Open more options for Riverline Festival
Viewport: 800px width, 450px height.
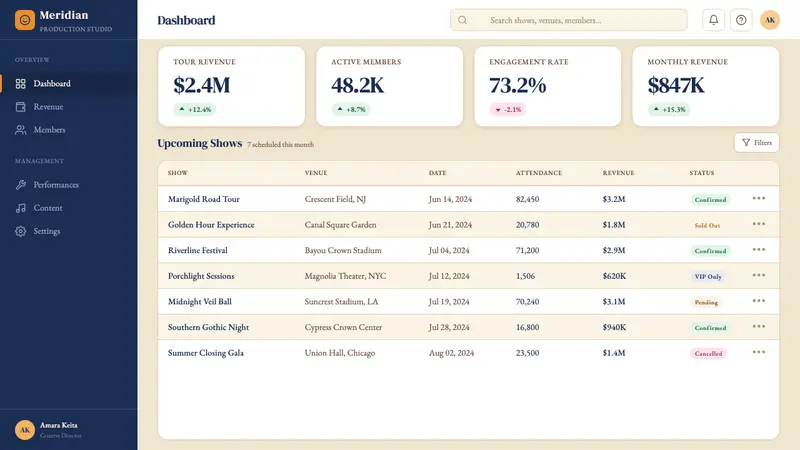[759, 249]
